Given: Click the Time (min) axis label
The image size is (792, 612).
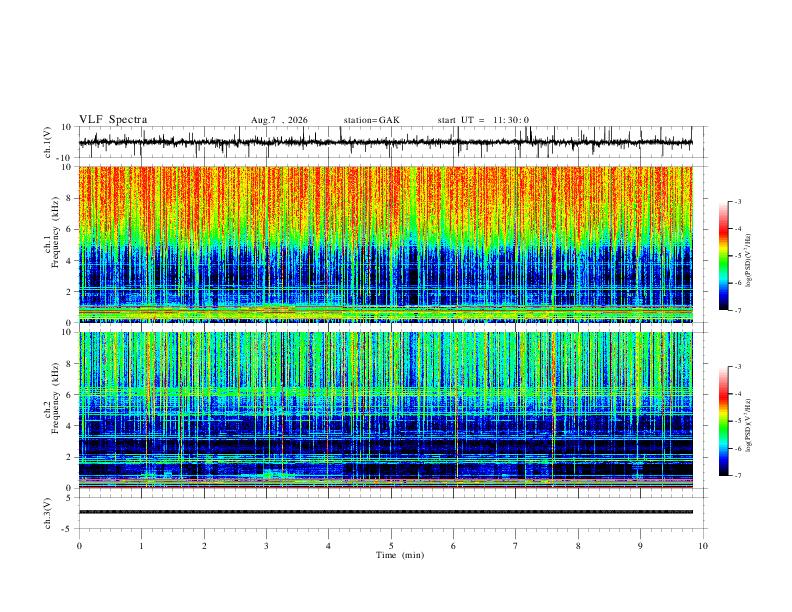Looking at the screenshot, I should [x=400, y=555].
